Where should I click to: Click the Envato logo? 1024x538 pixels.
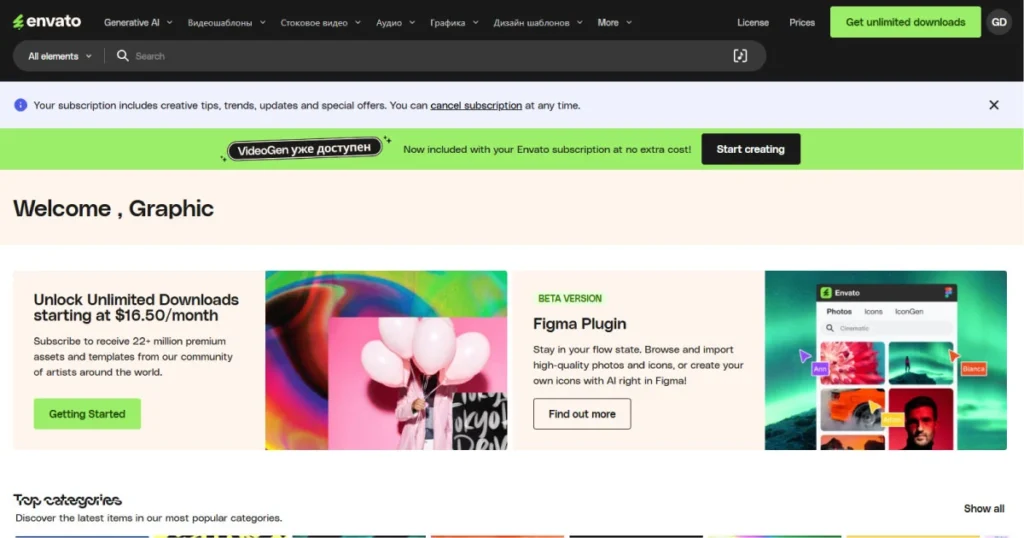click(x=47, y=22)
